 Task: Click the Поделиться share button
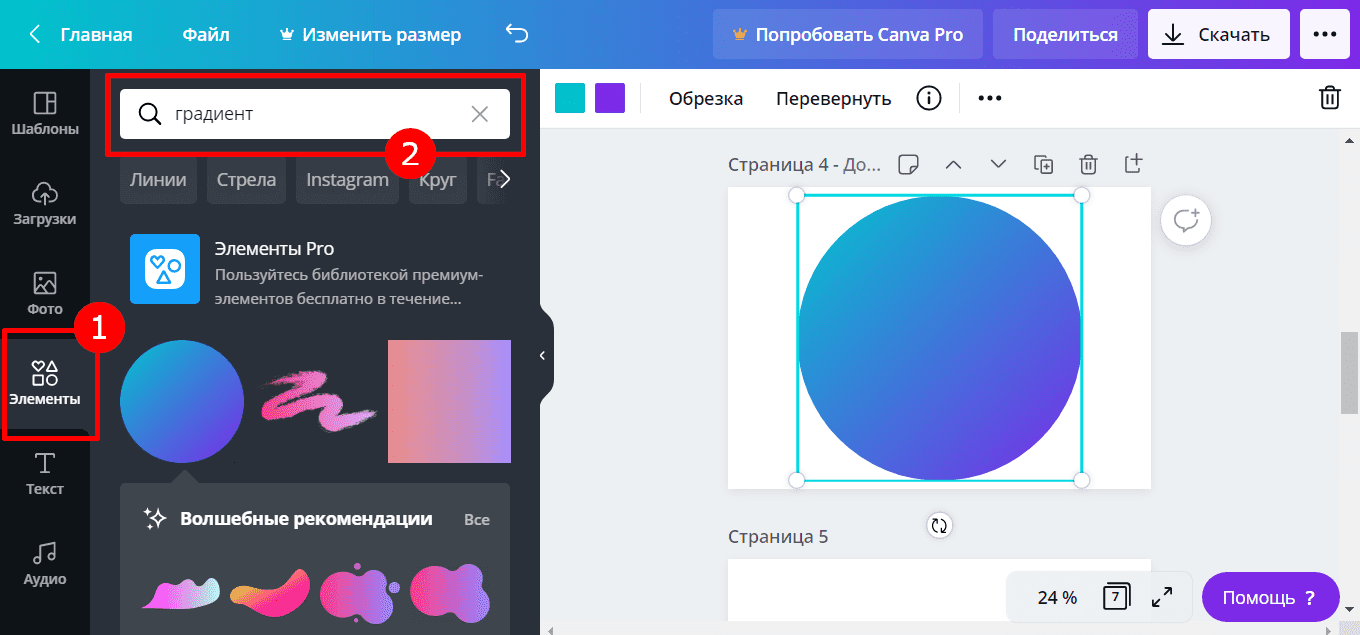[x=1065, y=34]
